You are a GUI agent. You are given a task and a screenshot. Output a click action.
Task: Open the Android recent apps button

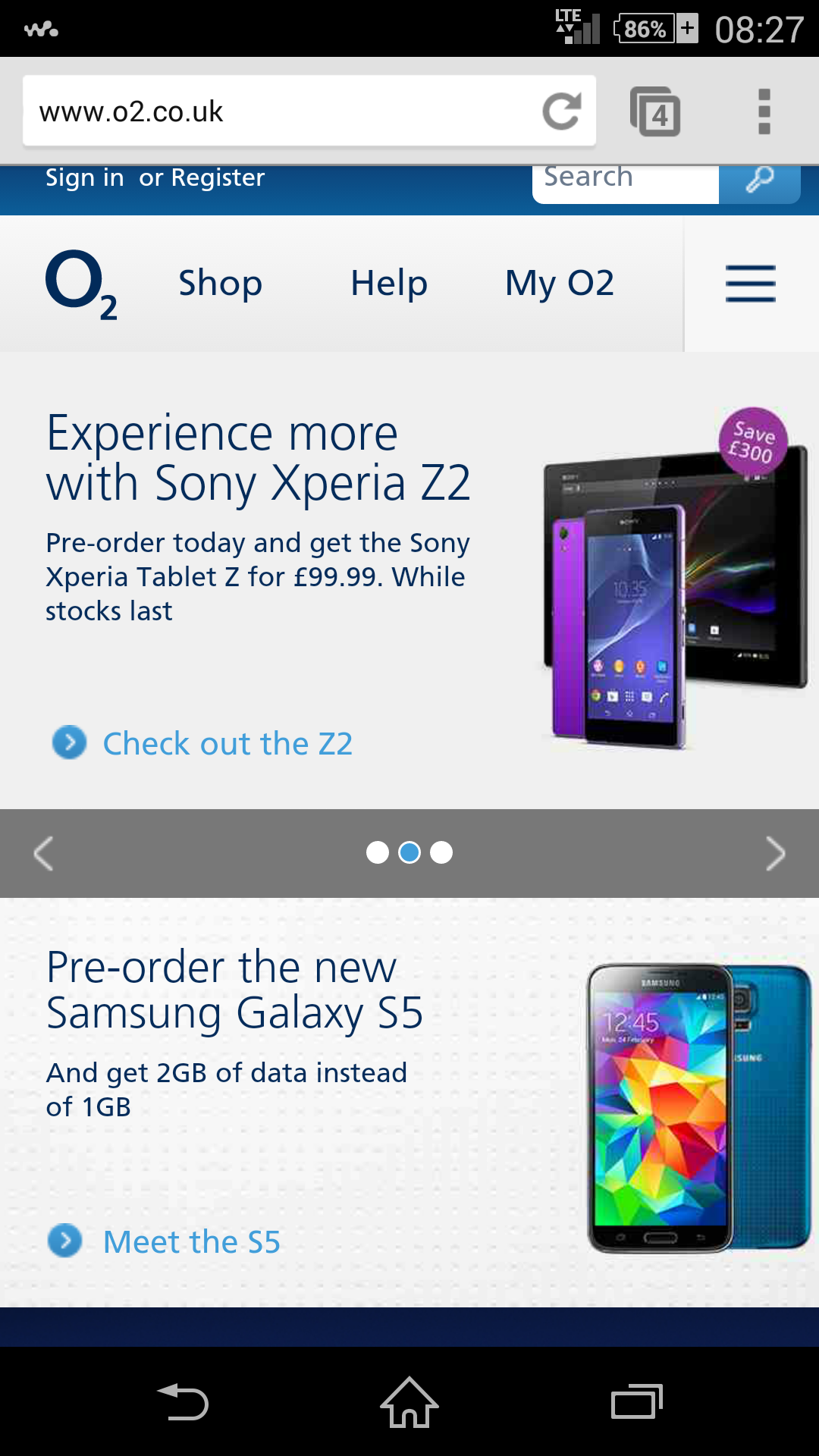click(x=637, y=1401)
